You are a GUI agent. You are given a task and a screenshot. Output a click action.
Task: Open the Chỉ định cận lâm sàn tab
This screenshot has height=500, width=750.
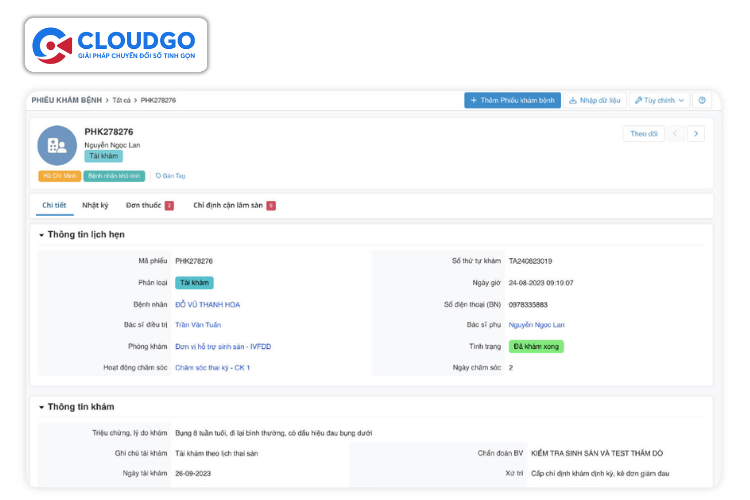[x=228, y=205]
